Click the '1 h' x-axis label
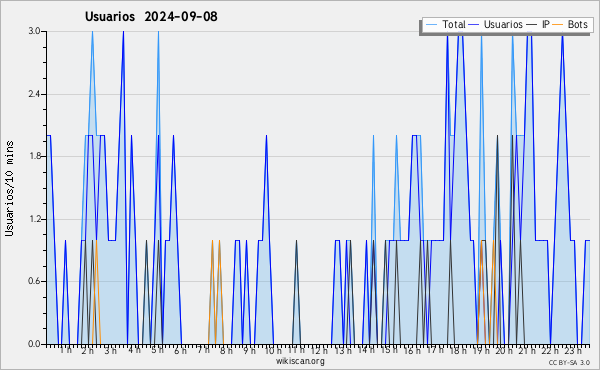The image size is (600, 370). pos(65,350)
